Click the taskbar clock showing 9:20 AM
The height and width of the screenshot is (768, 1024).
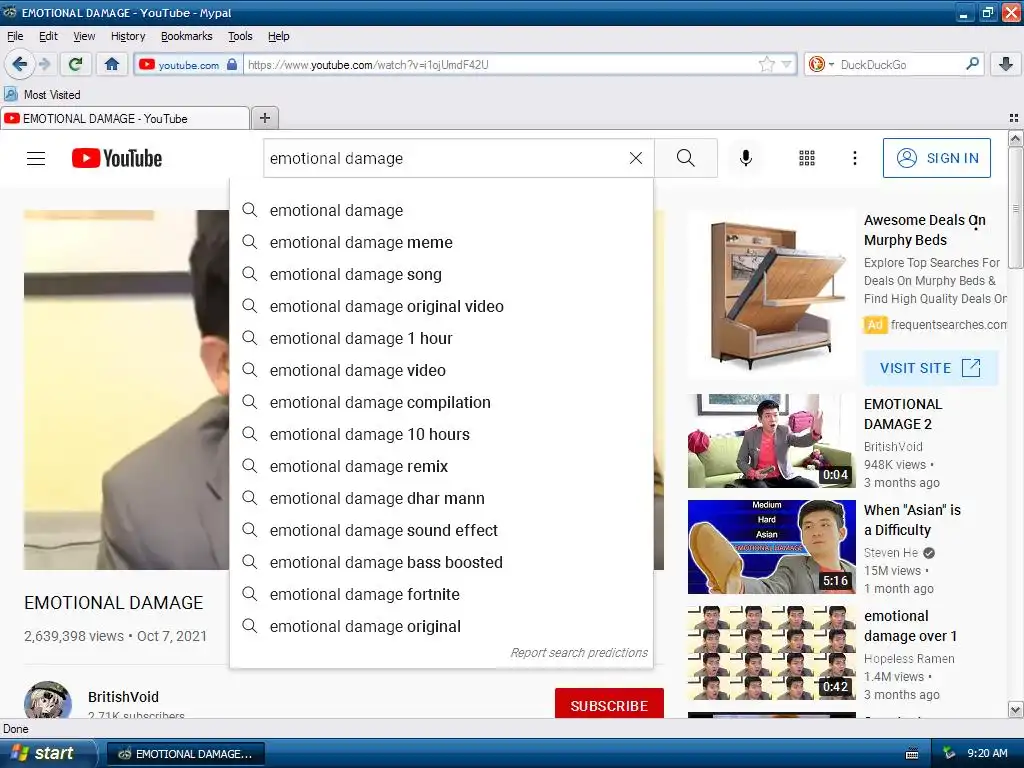(987, 753)
